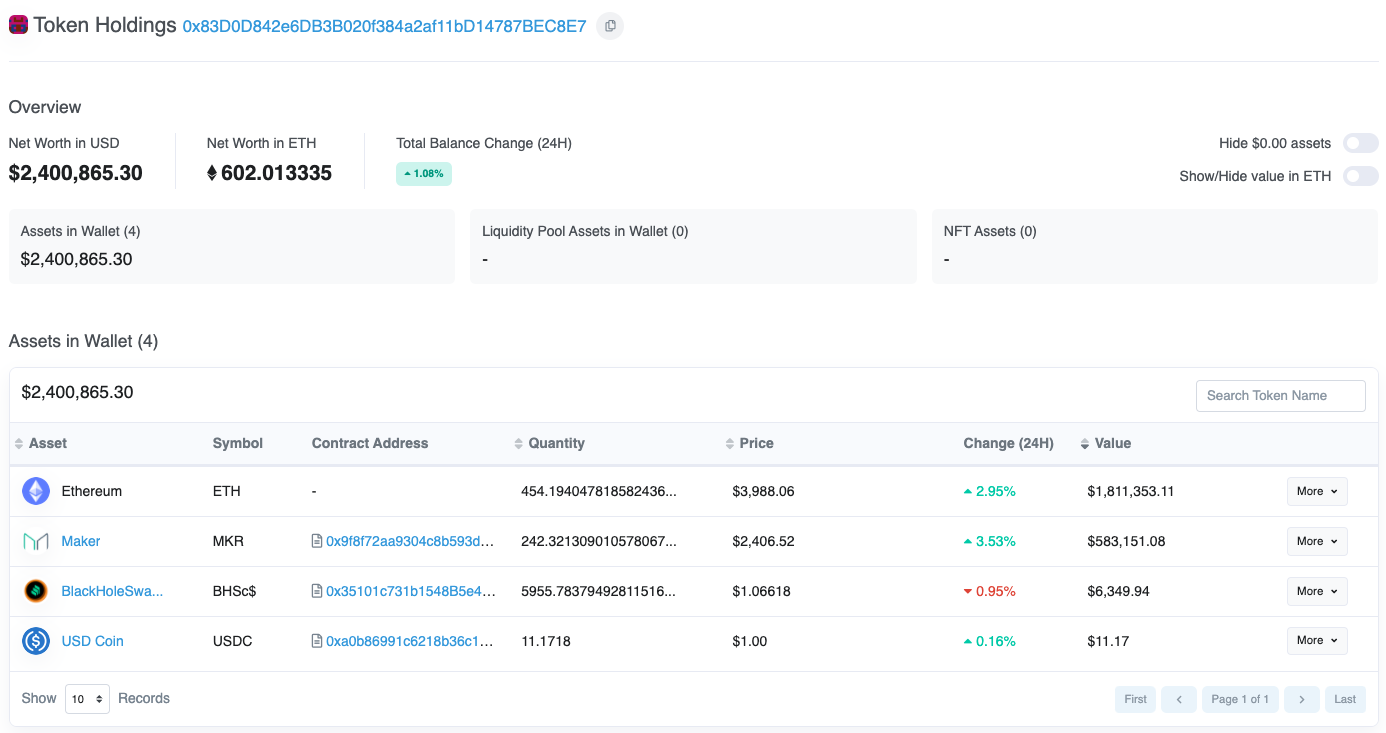Sort the table by Quantity column
Screen dimensions: 1386x733
549,443
